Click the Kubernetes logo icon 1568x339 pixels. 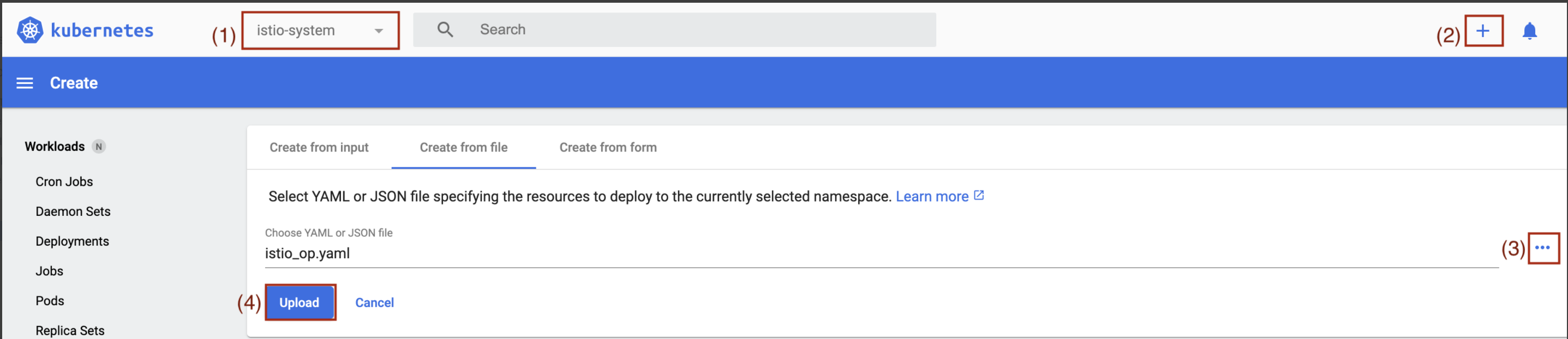[30, 31]
